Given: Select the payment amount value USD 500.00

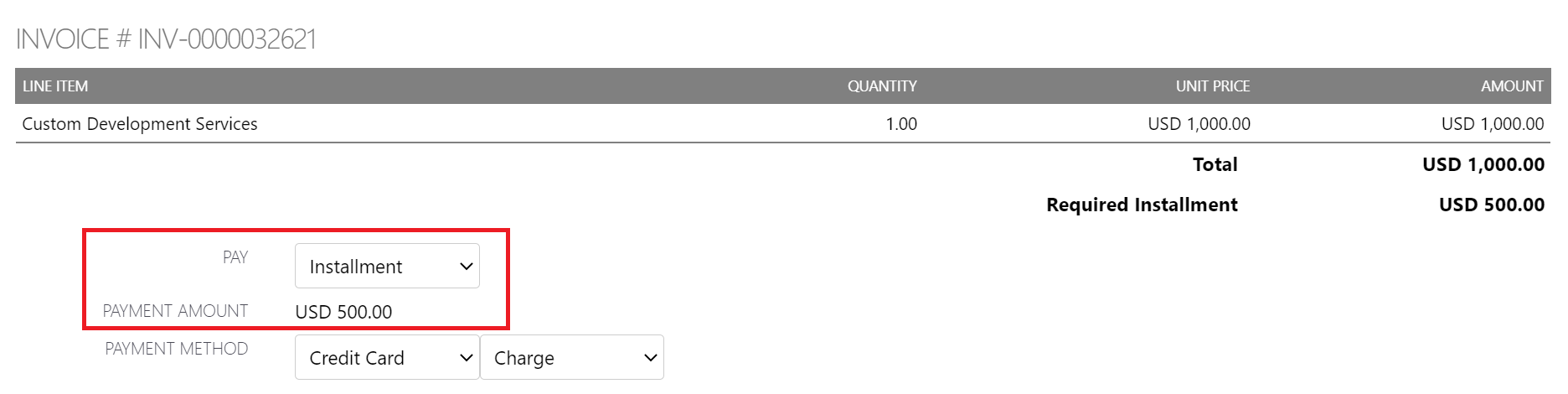Looking at the screenshot, I should [343, 312].
